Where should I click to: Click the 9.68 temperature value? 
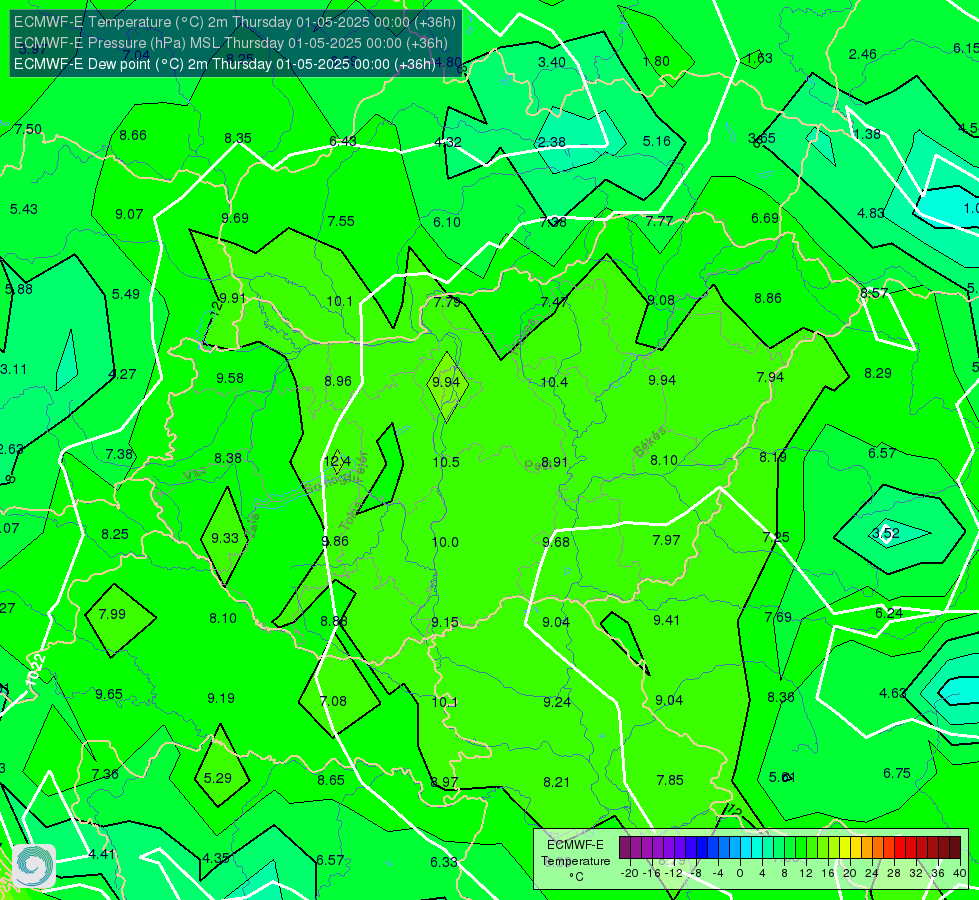tap(556, 542)
